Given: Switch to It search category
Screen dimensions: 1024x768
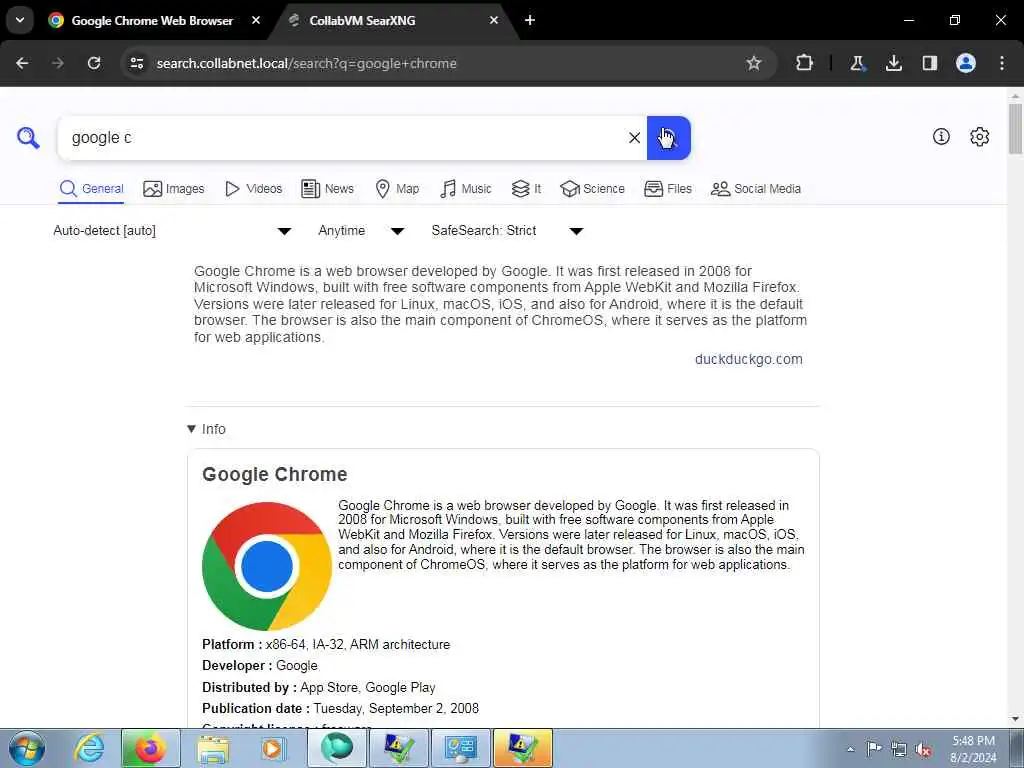Looking at the screenshot, I should (526, 189).
